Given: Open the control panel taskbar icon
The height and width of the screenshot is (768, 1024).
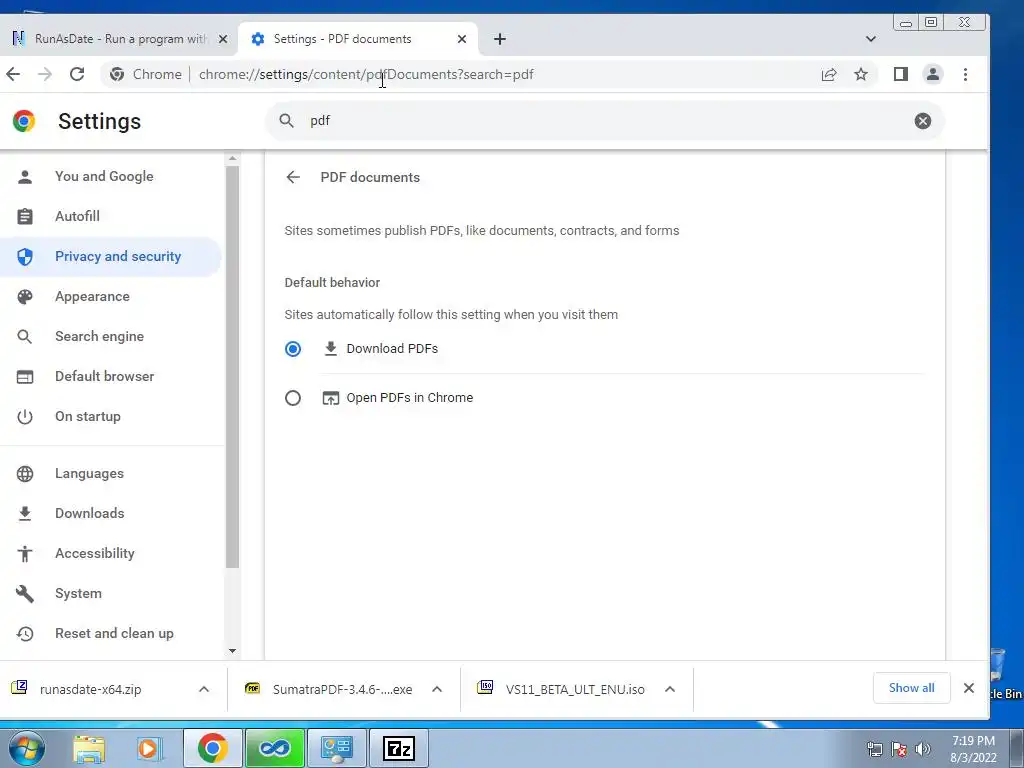Looking at the screenshot, I should pos(337,748).
